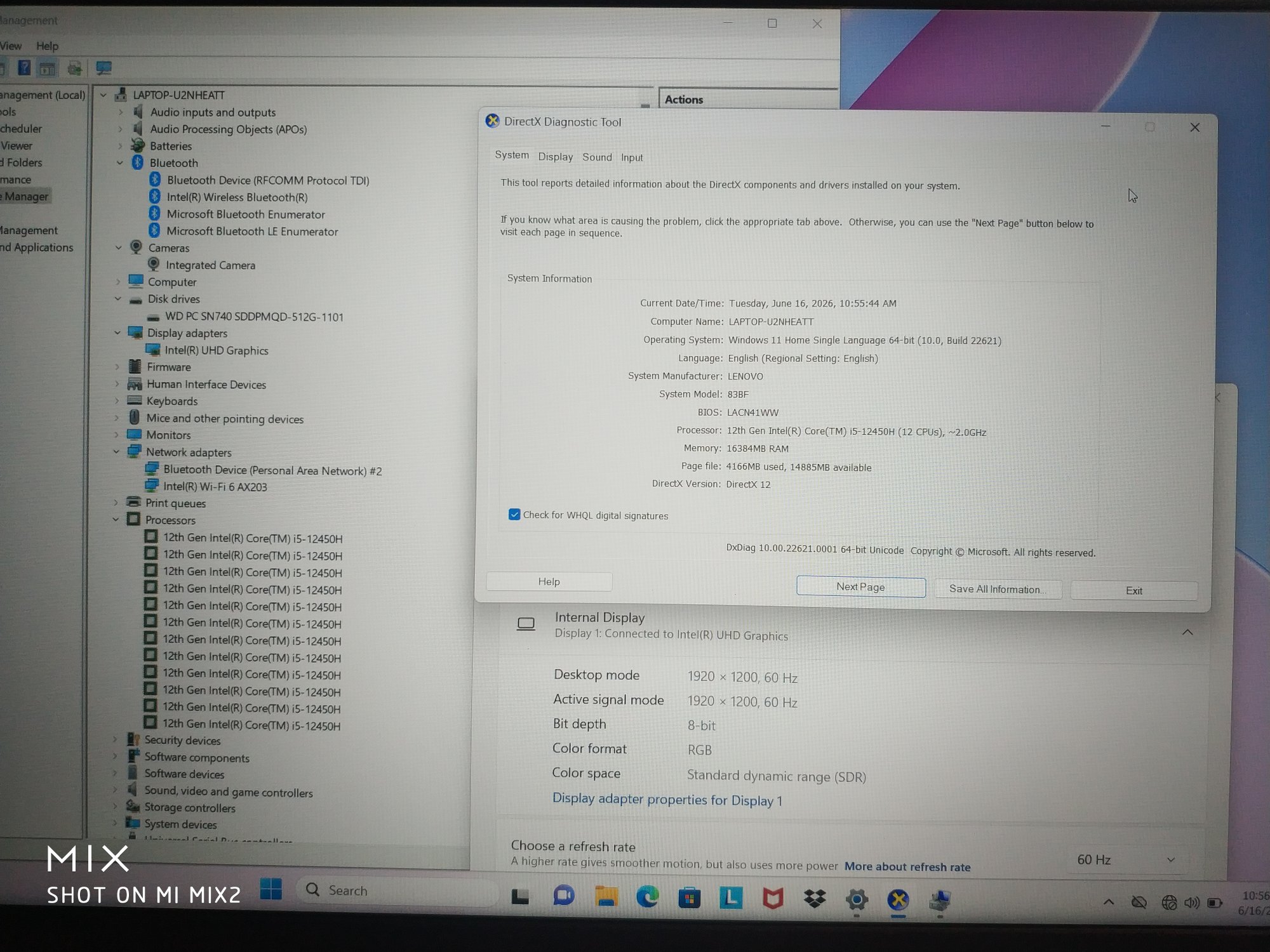Click the Help button in DxDiag
This screenshot has height=952, width=1270.
pos(549,581)
